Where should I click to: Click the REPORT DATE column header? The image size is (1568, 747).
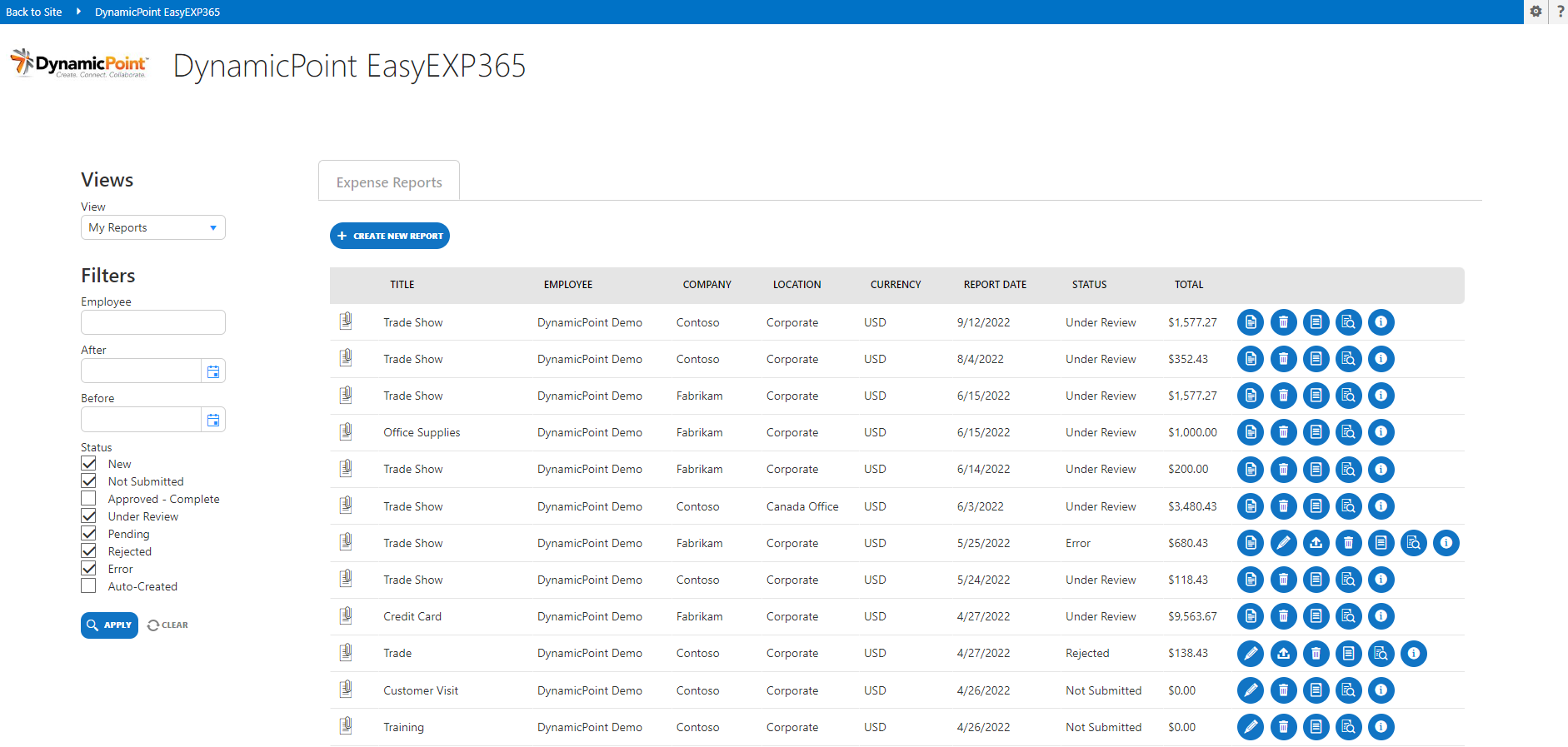[x=995, y=285]
